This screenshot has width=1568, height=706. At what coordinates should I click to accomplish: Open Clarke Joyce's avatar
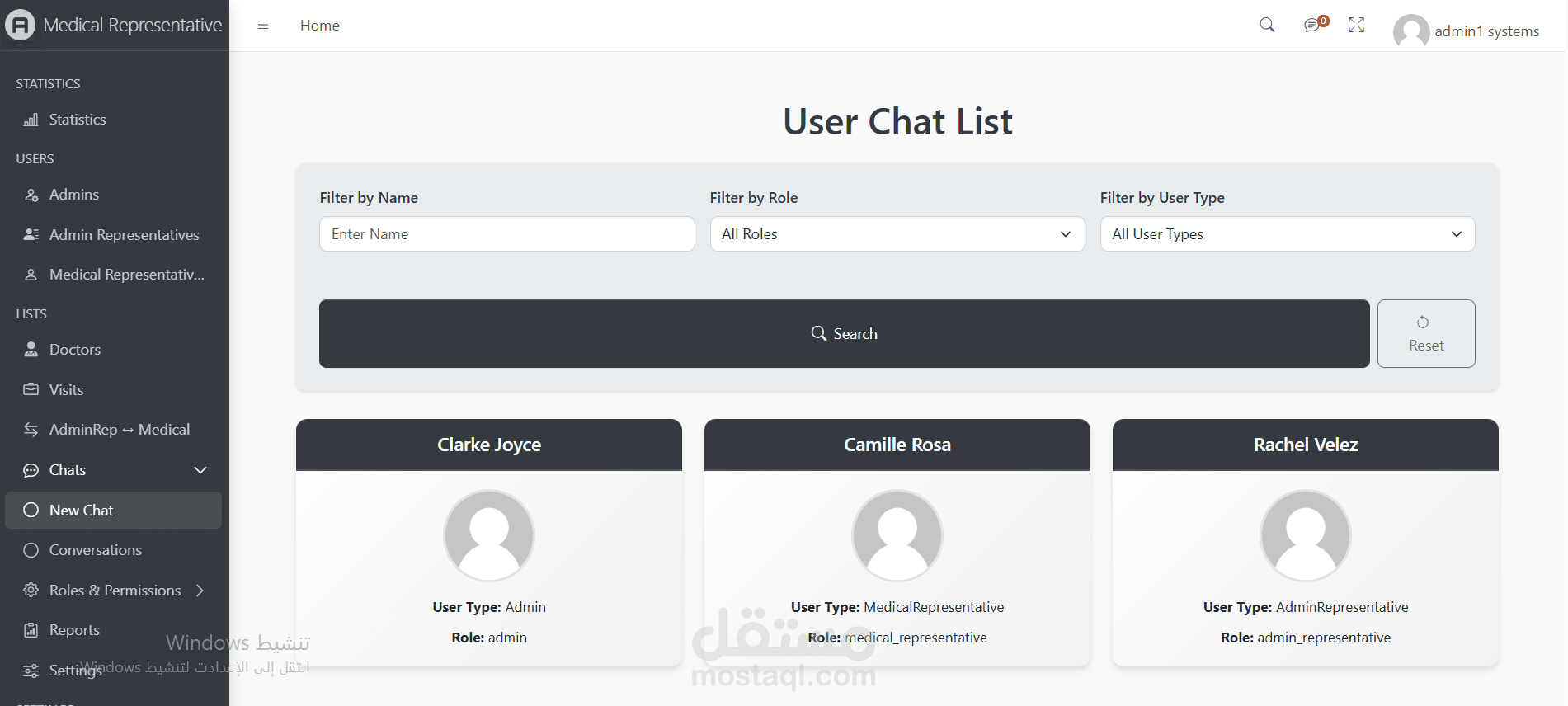(x=489, y=535)
